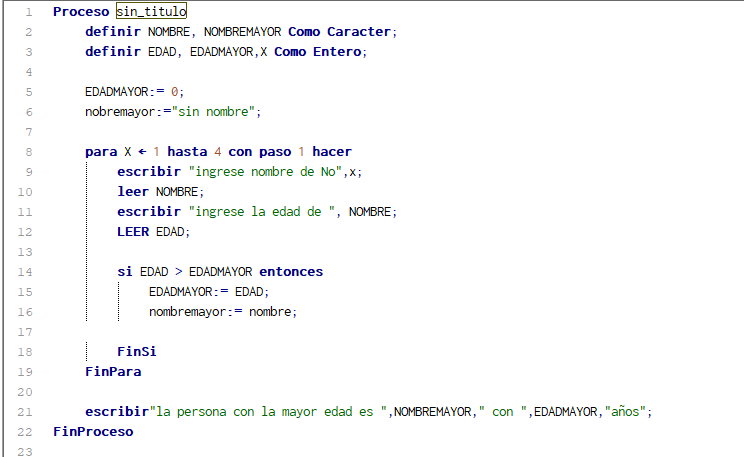Image resolution: width=744 pixels, height=457 pixels.
Task: Click "con paso" in the para statement
Action: click(260, 151)
